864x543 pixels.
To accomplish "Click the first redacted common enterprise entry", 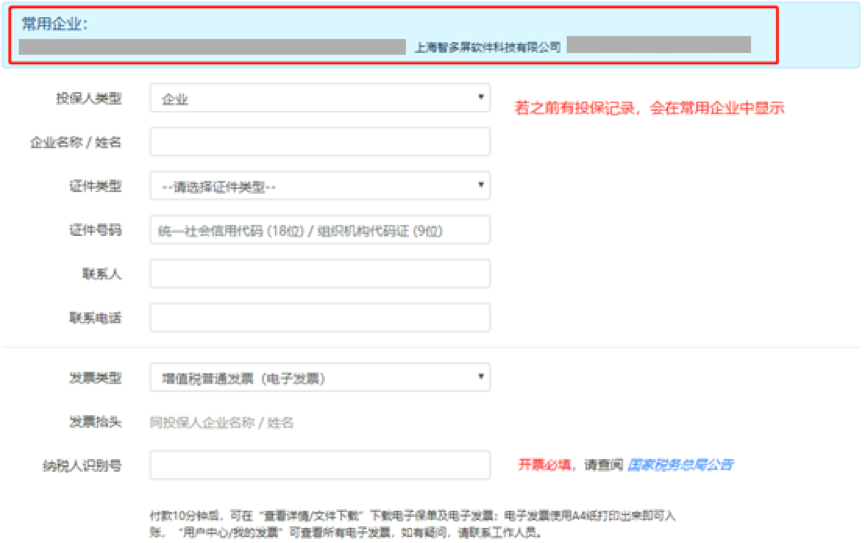I will point(212,46).
